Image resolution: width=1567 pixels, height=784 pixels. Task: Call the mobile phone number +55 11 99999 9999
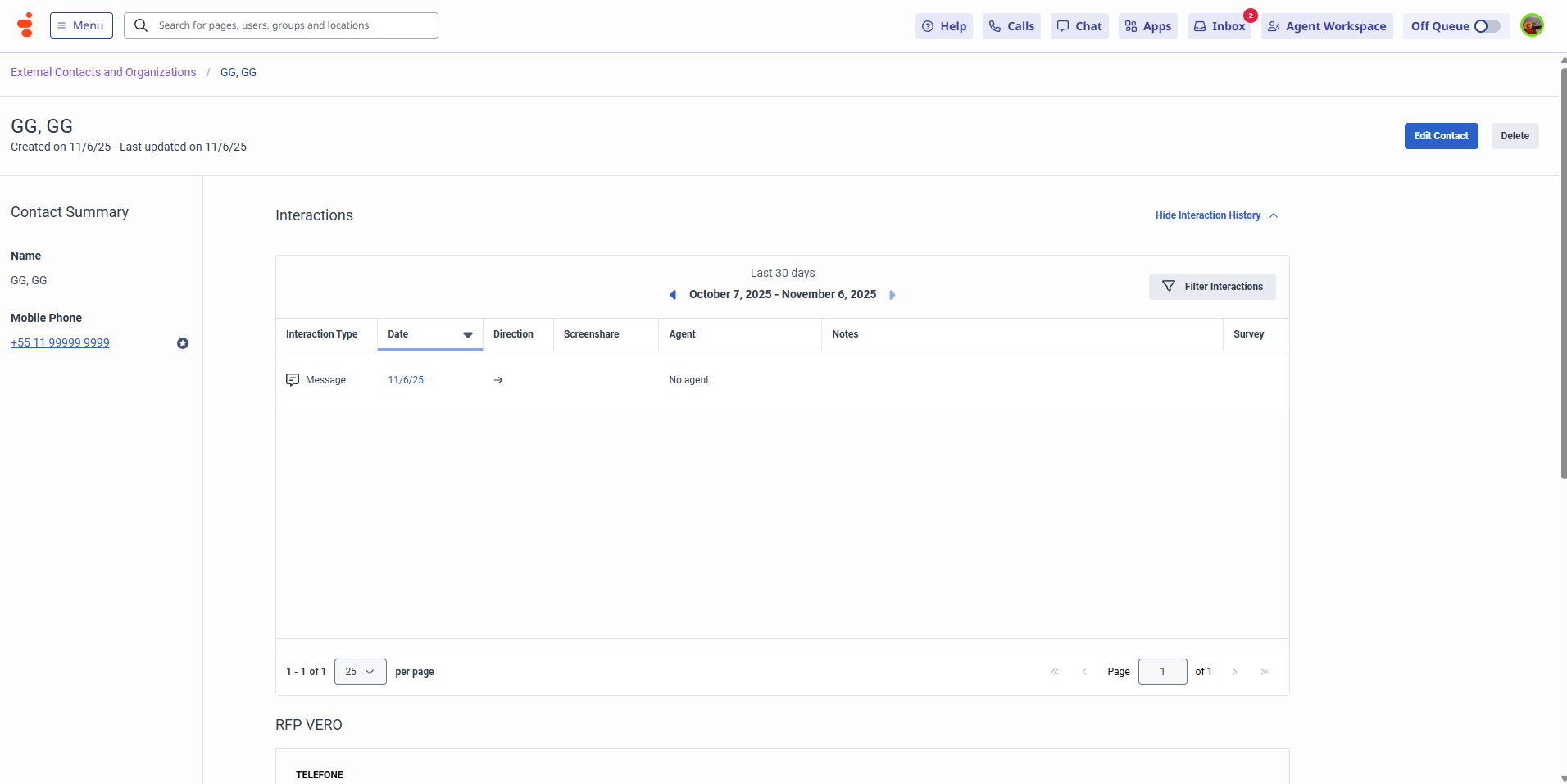click(60, 342)
